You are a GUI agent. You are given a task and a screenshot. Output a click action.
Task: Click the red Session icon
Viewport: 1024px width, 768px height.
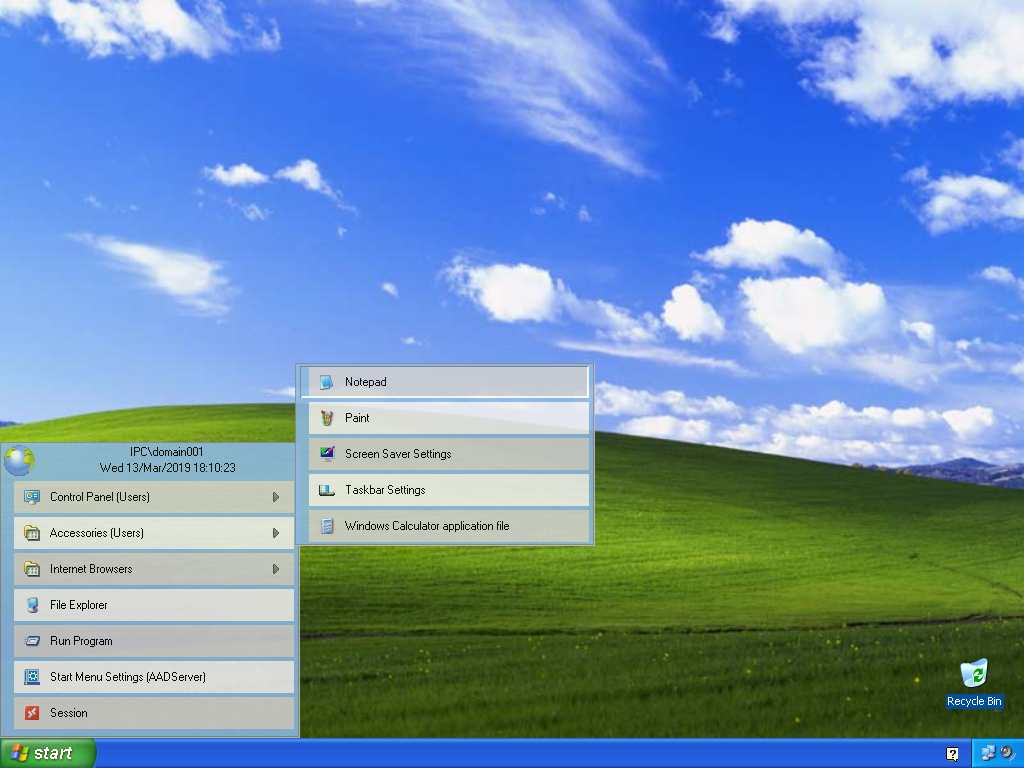[32, 713]
